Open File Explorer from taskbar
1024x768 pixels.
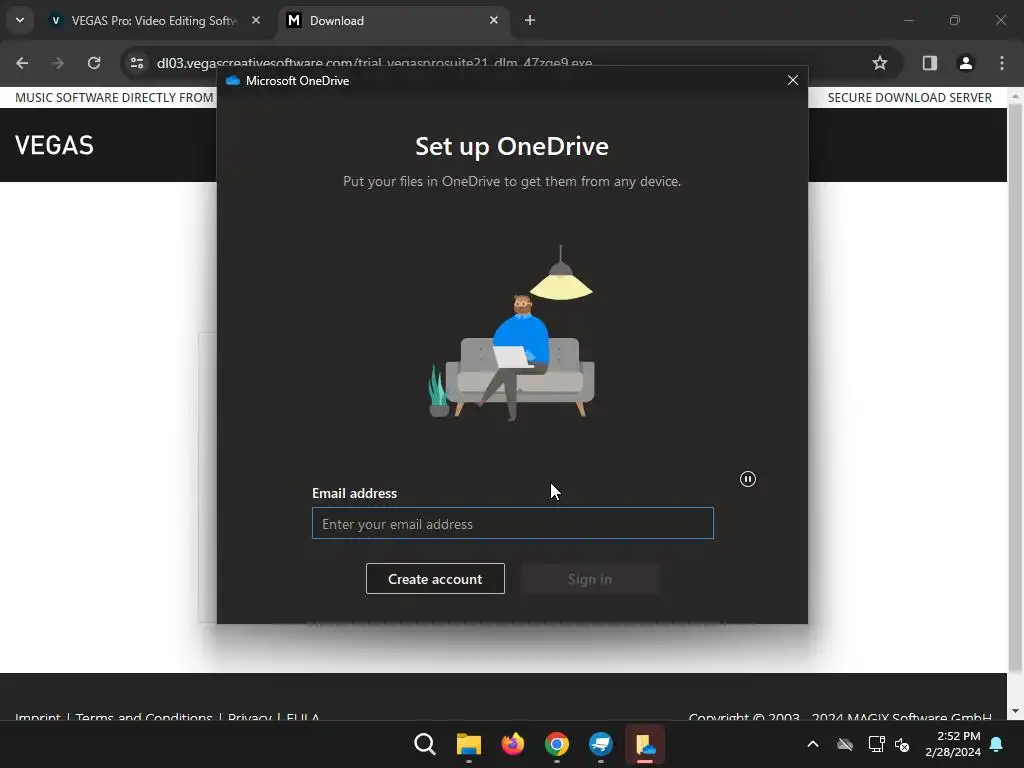(x=468, y=744)
